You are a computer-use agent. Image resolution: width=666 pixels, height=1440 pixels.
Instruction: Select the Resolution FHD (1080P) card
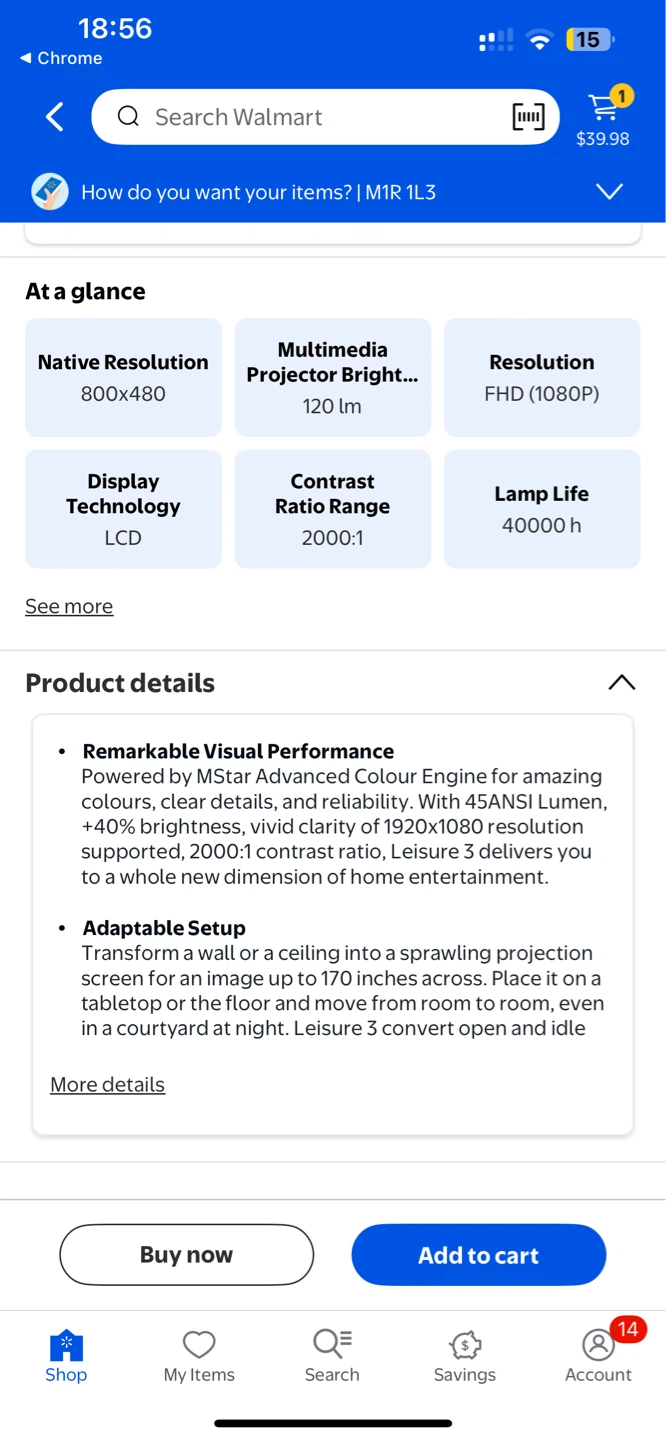tap(542, 377)
